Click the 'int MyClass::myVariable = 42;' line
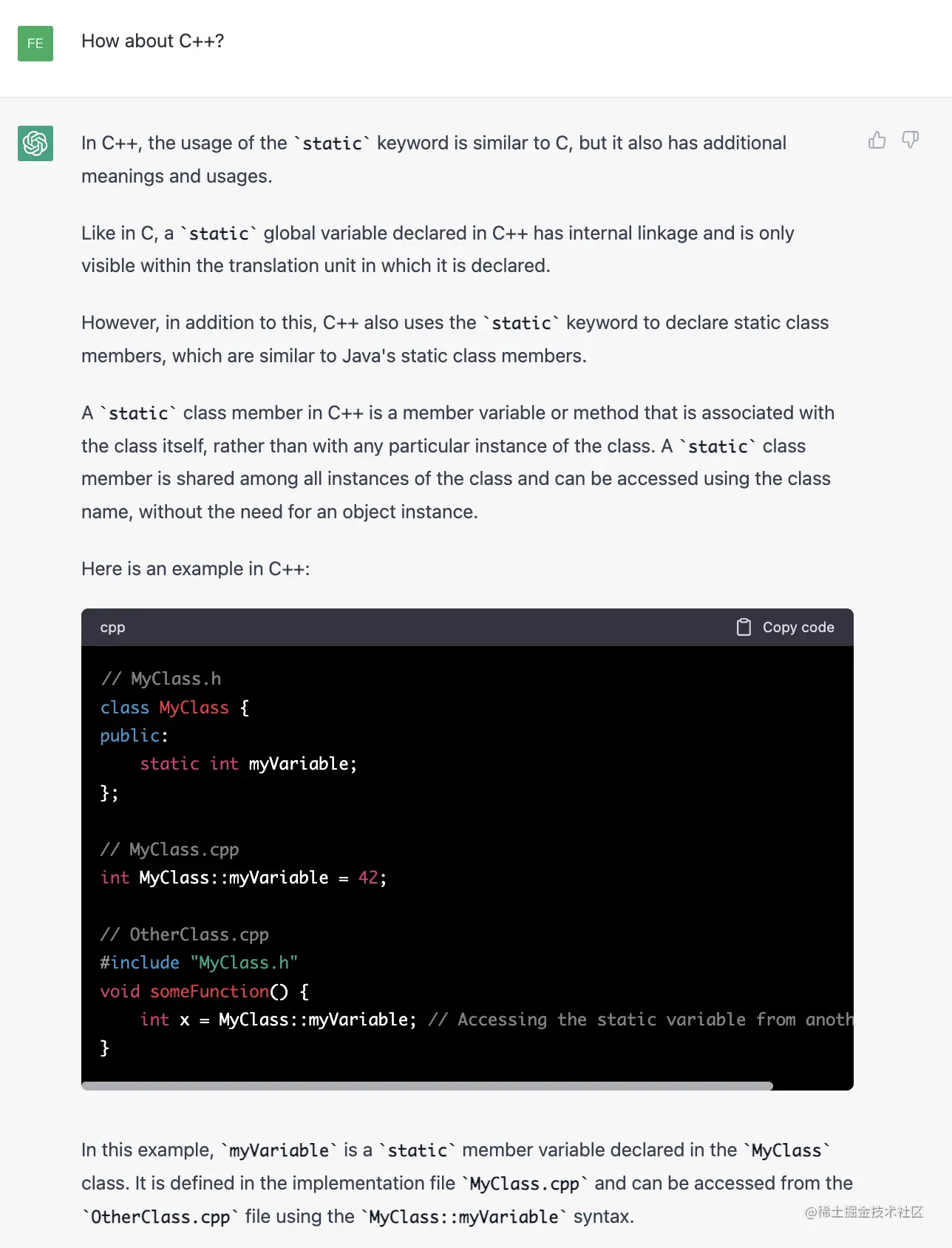Screen dimensions: 952x1248 244,878
